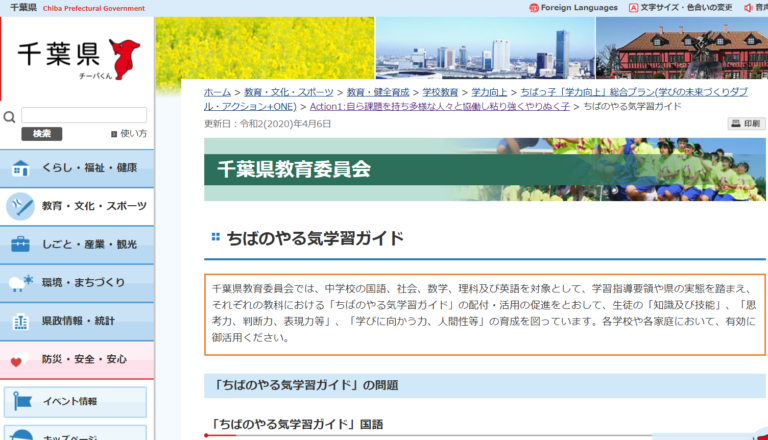Click the weather icon for 環境・まちづくり
This screenshot has width=768, height=440.
coord(21,283)
